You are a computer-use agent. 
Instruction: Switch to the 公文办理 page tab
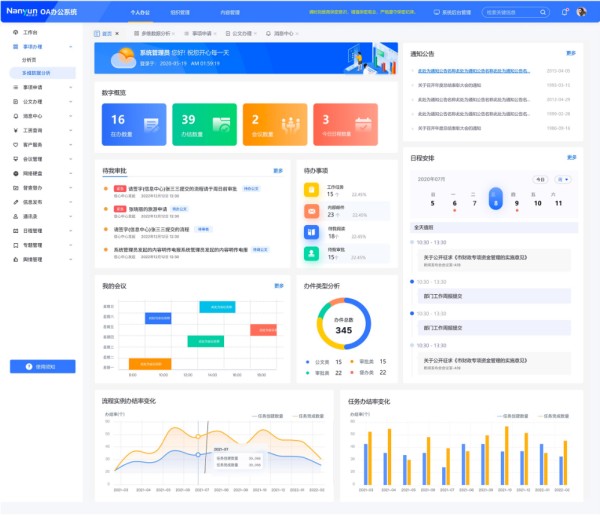pyautogui.click(x=241, y=34)
